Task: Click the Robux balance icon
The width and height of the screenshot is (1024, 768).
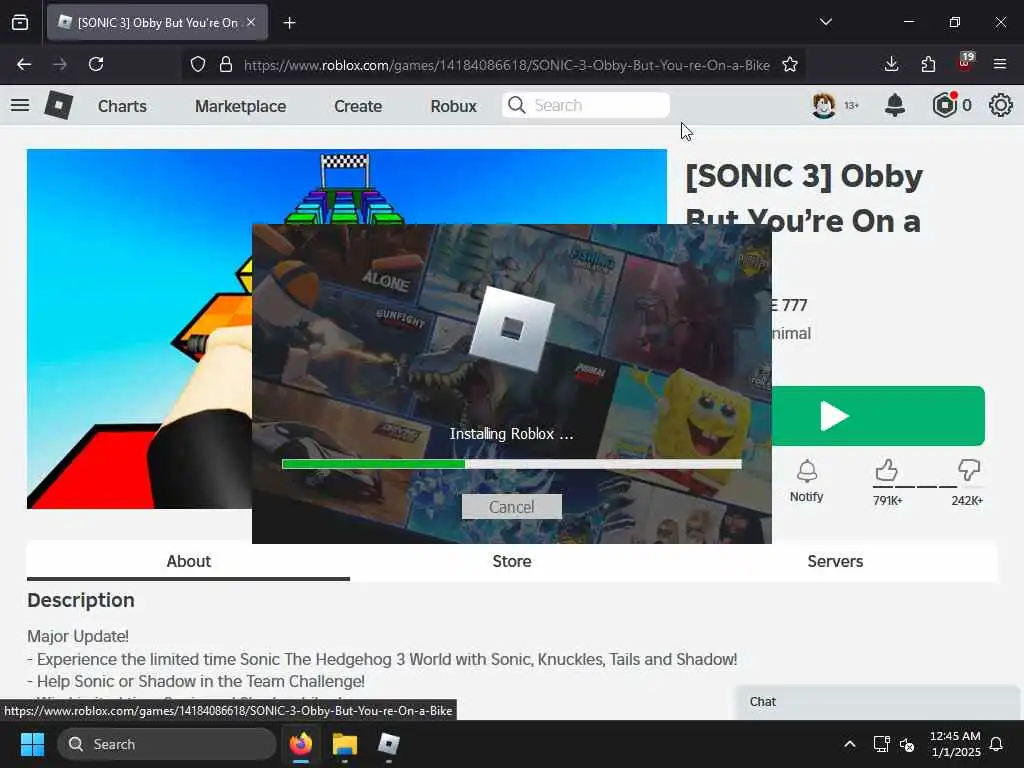Action: pos(944,105)
